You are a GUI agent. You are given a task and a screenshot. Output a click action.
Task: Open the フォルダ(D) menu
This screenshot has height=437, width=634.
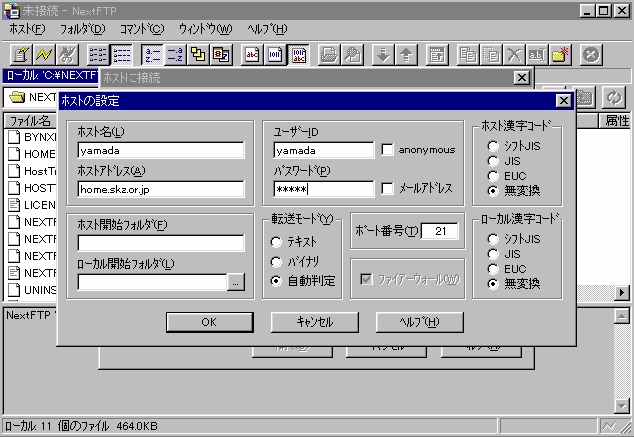click(82, 29)
